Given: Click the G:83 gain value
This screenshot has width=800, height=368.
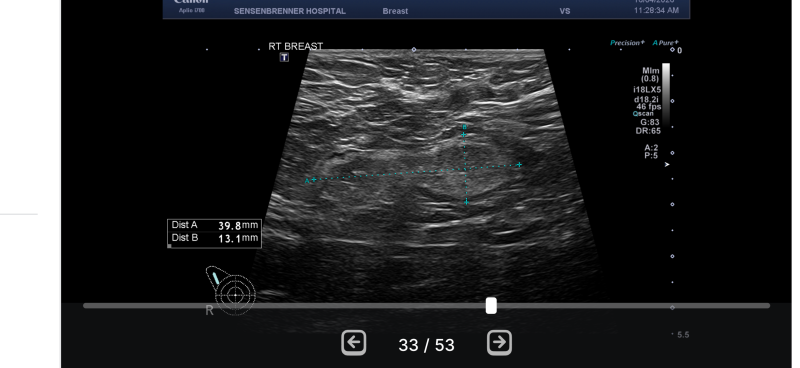Looking at the screenshot, I should coord(650,122).
